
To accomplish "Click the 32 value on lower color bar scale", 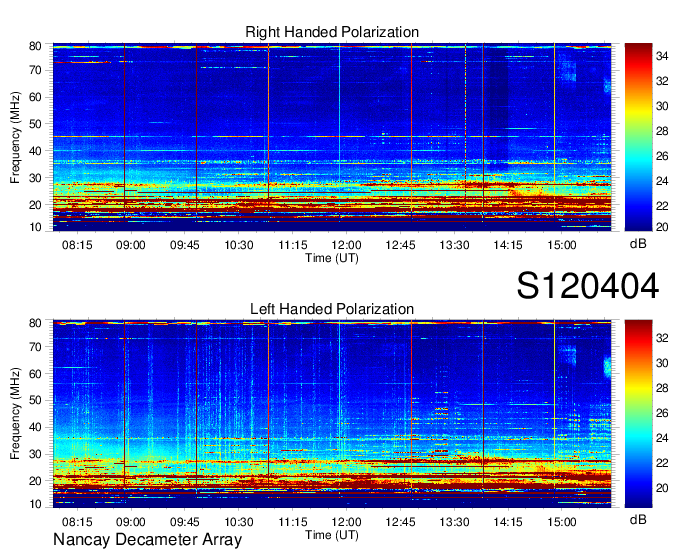I will point(662,338).
